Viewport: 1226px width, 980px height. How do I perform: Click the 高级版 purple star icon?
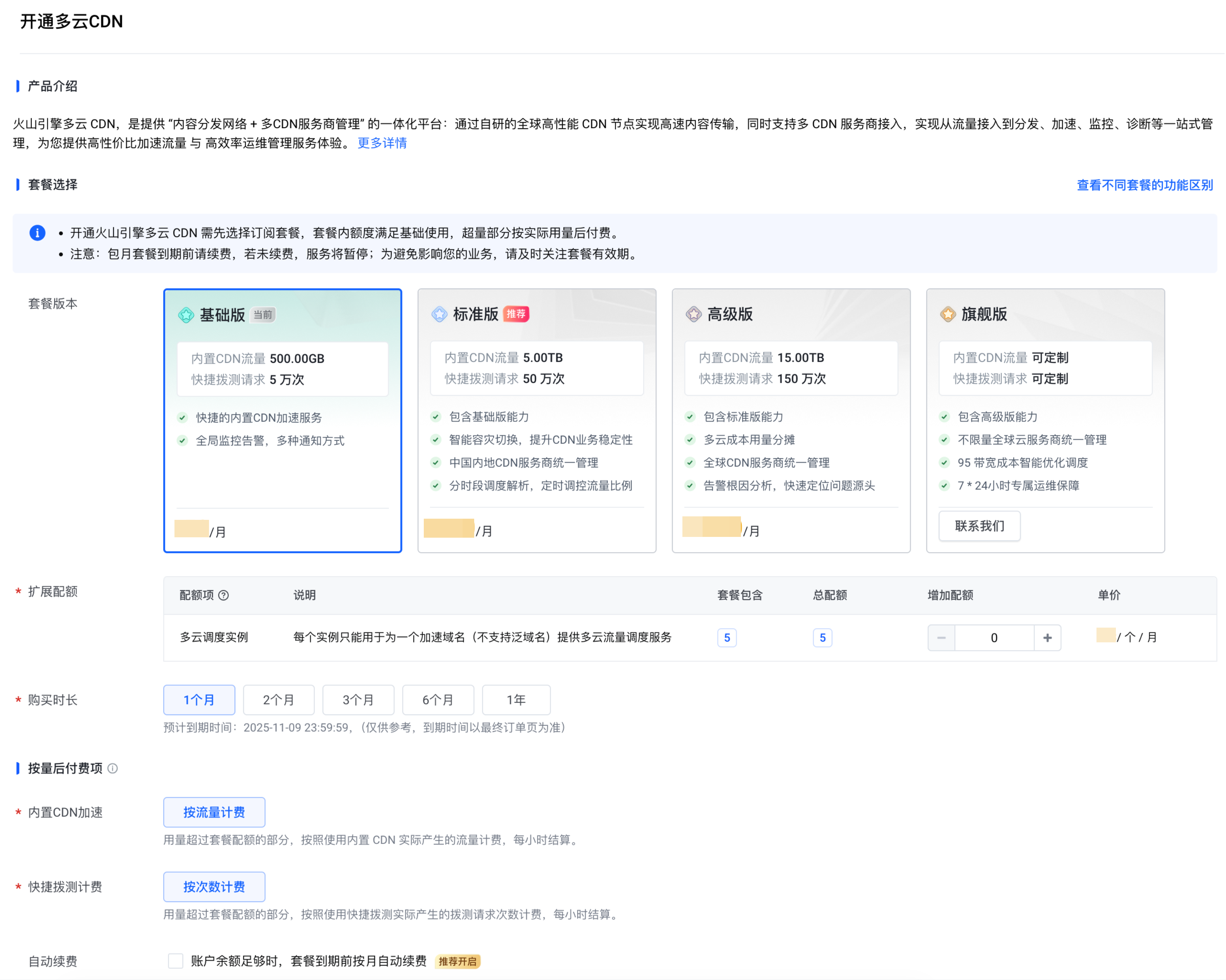pos(694,314)
